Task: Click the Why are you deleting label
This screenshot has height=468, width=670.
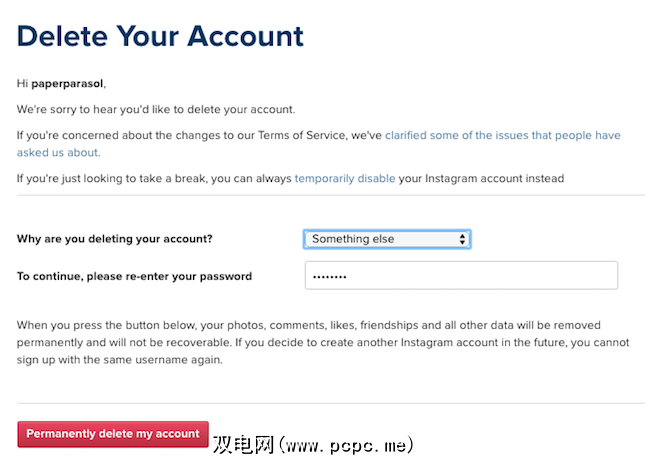Action: tap(114, 239)
